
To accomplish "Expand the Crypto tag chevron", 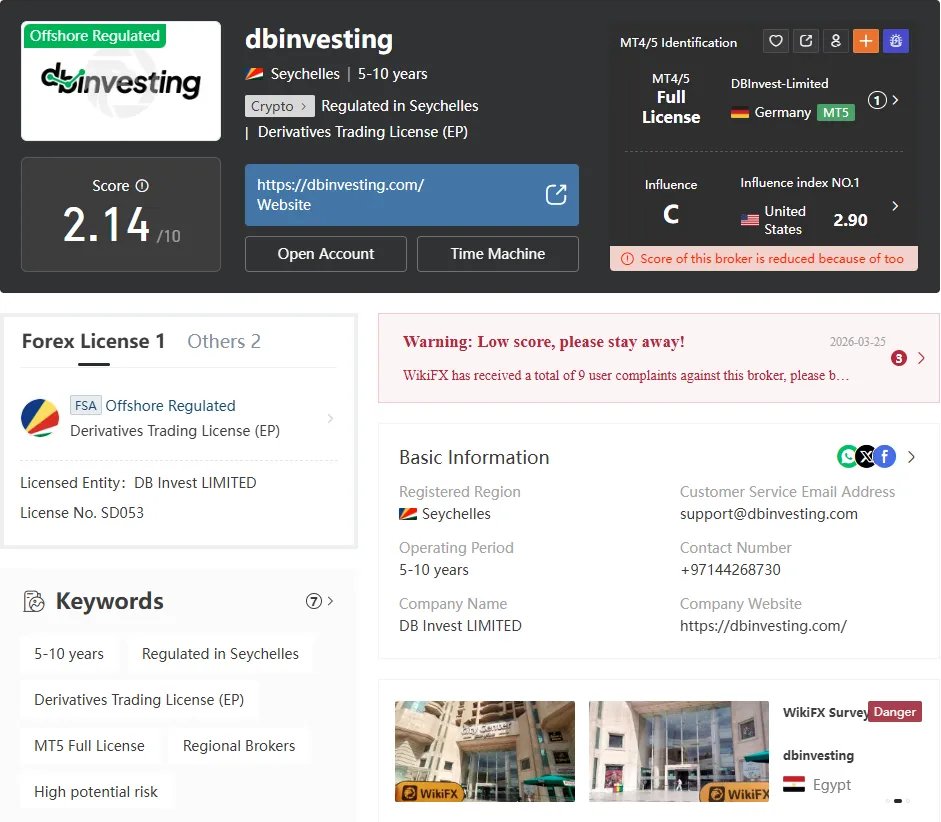I will [x=304, y=106].
